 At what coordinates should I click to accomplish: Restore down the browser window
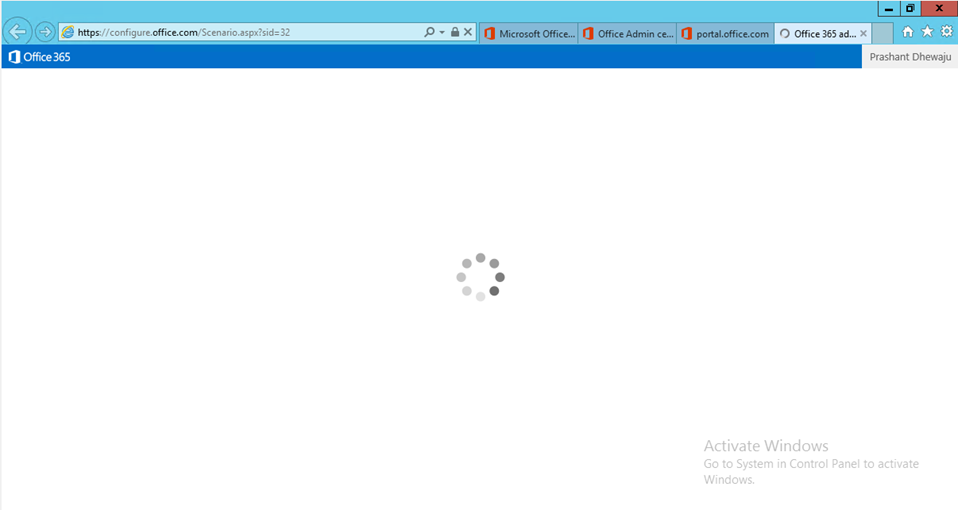[x=910, y=9]
